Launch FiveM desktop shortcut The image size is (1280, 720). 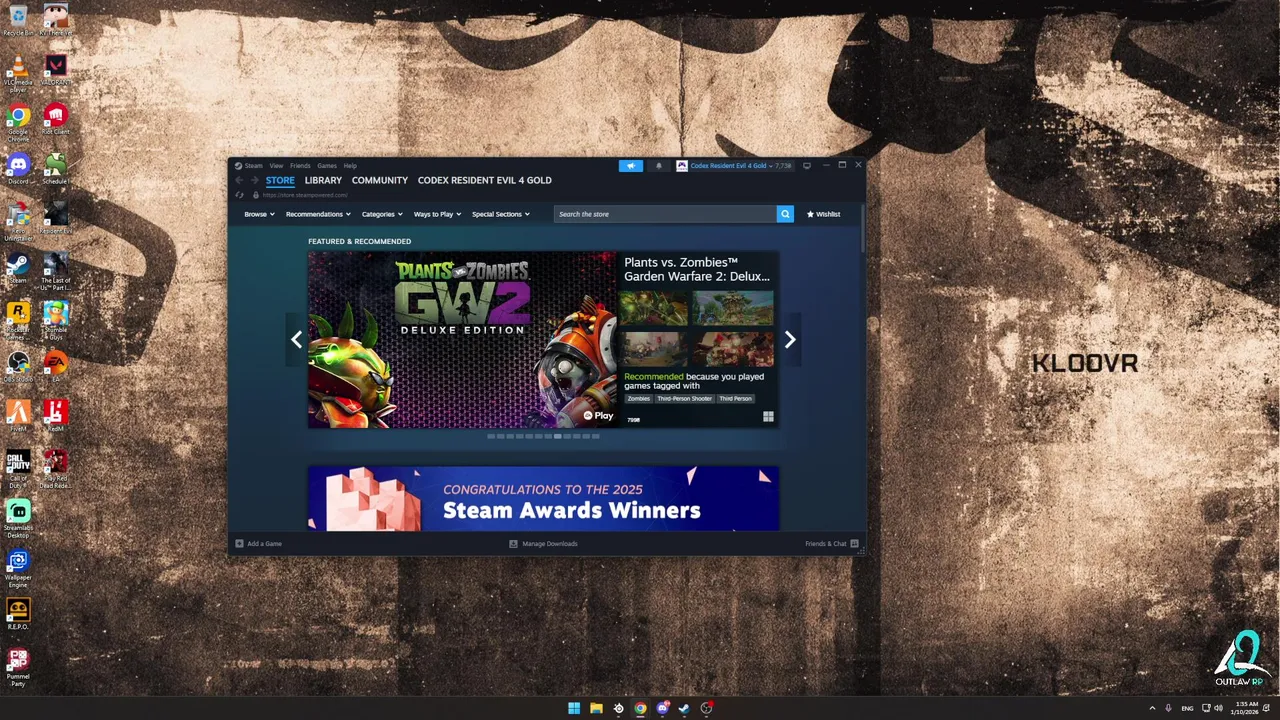click(18, 415)
